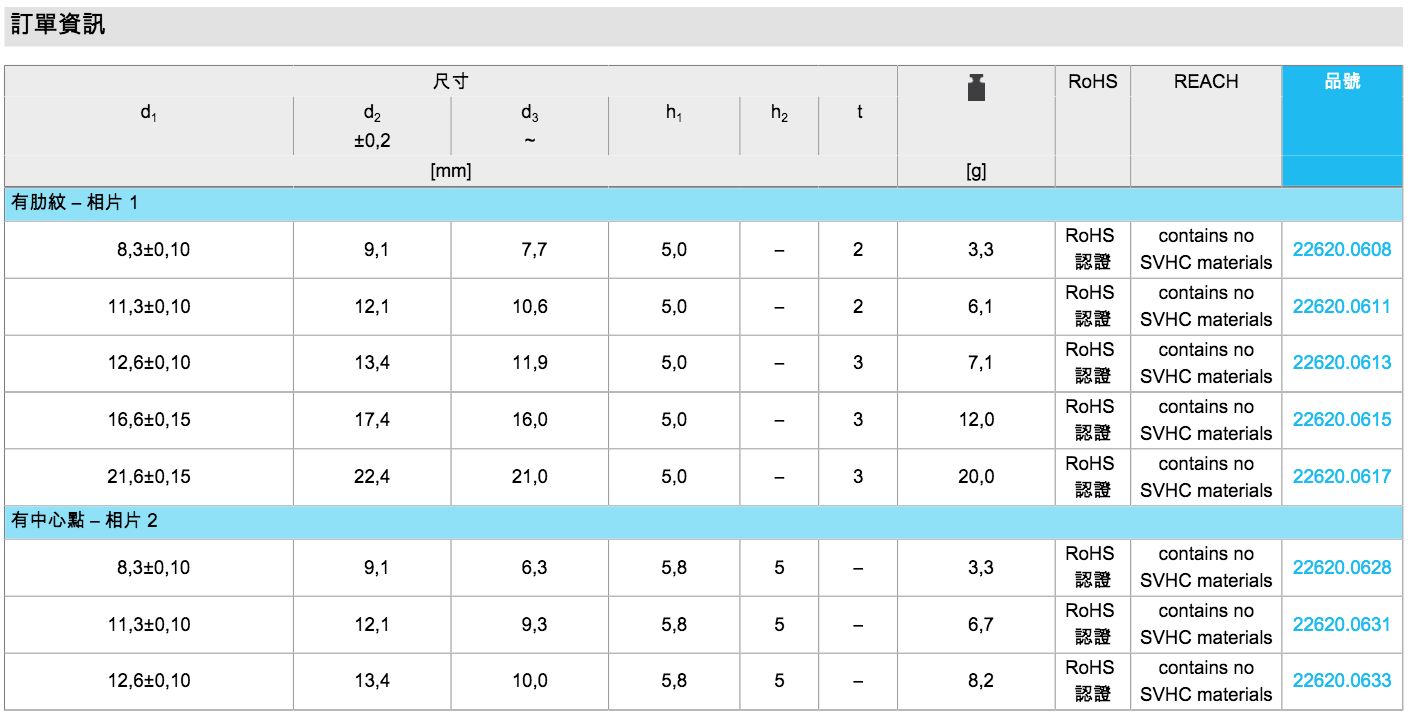1410x718 pixels.
Task: Click the weight icon in table header
Action: coord(976,87)
